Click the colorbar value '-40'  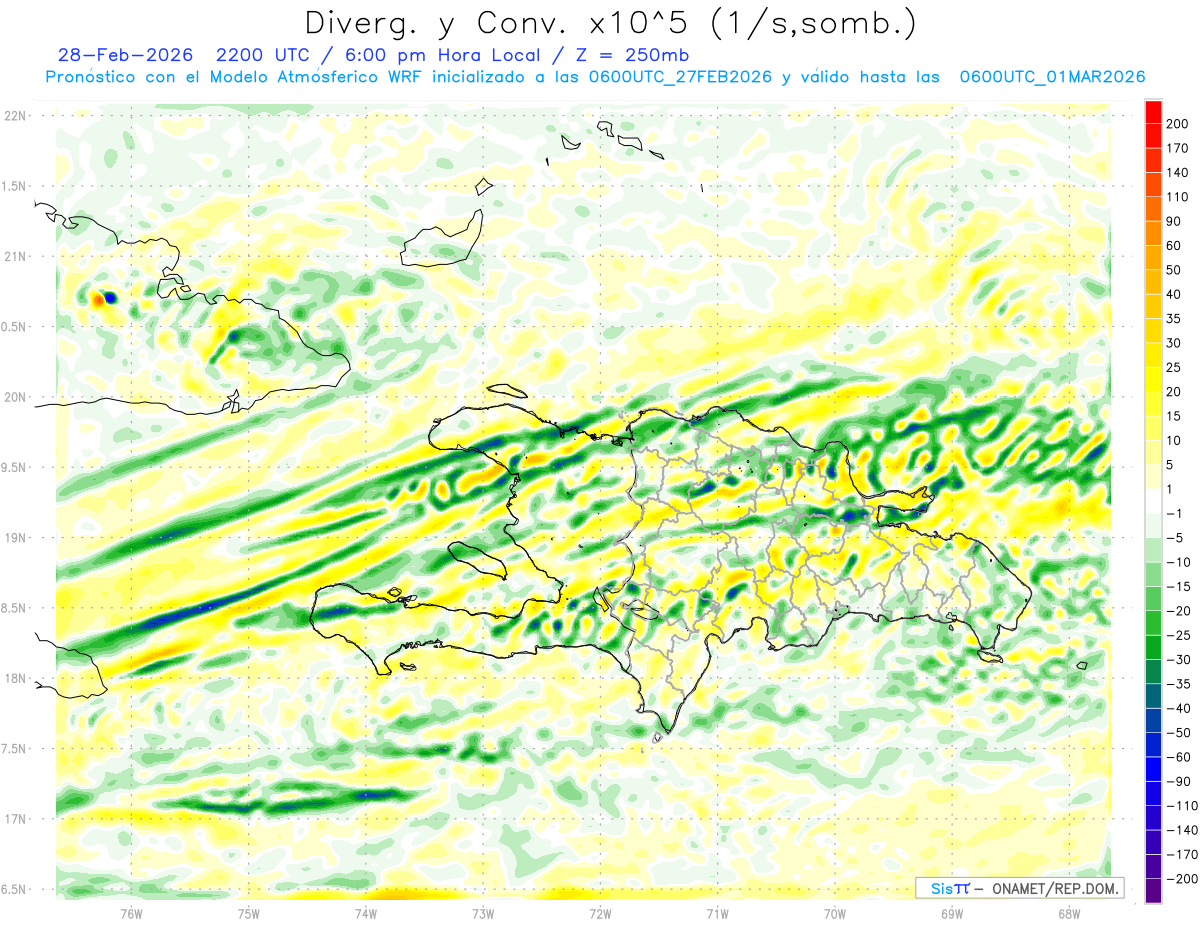pyautogui.click(x=1180, y=707)
